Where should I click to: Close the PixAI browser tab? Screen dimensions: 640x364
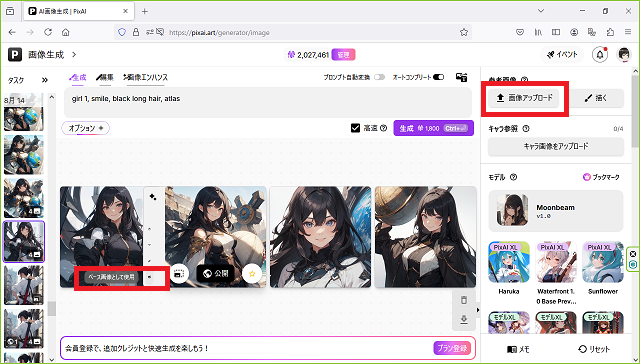coord(126,11)
